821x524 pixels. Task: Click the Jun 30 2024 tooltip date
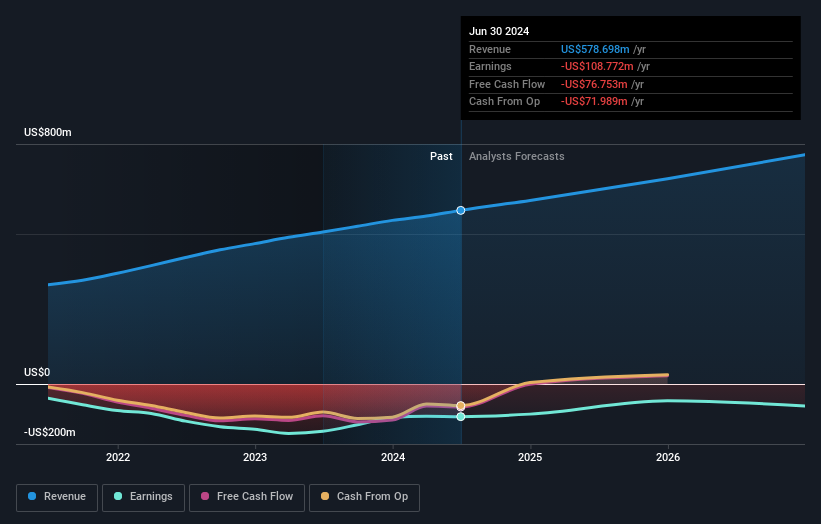[499, 31]
